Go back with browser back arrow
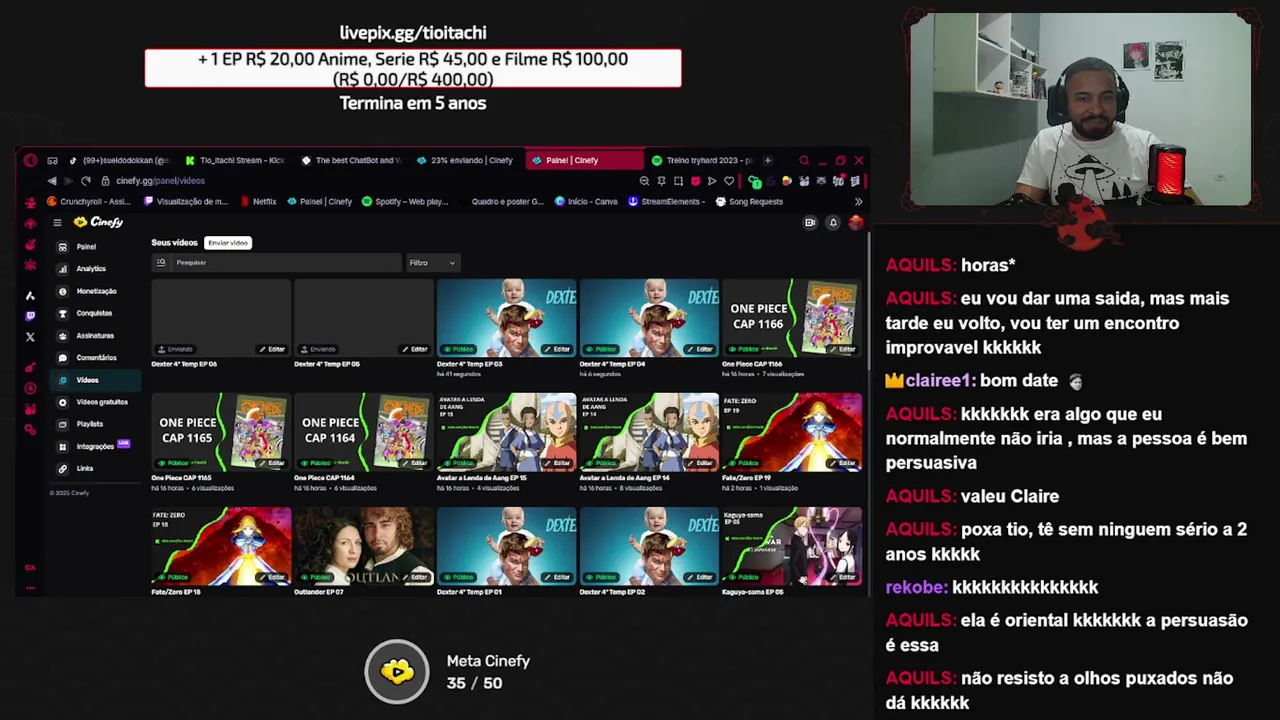The width and height of the screenshot is (1280, 720). 52,181
